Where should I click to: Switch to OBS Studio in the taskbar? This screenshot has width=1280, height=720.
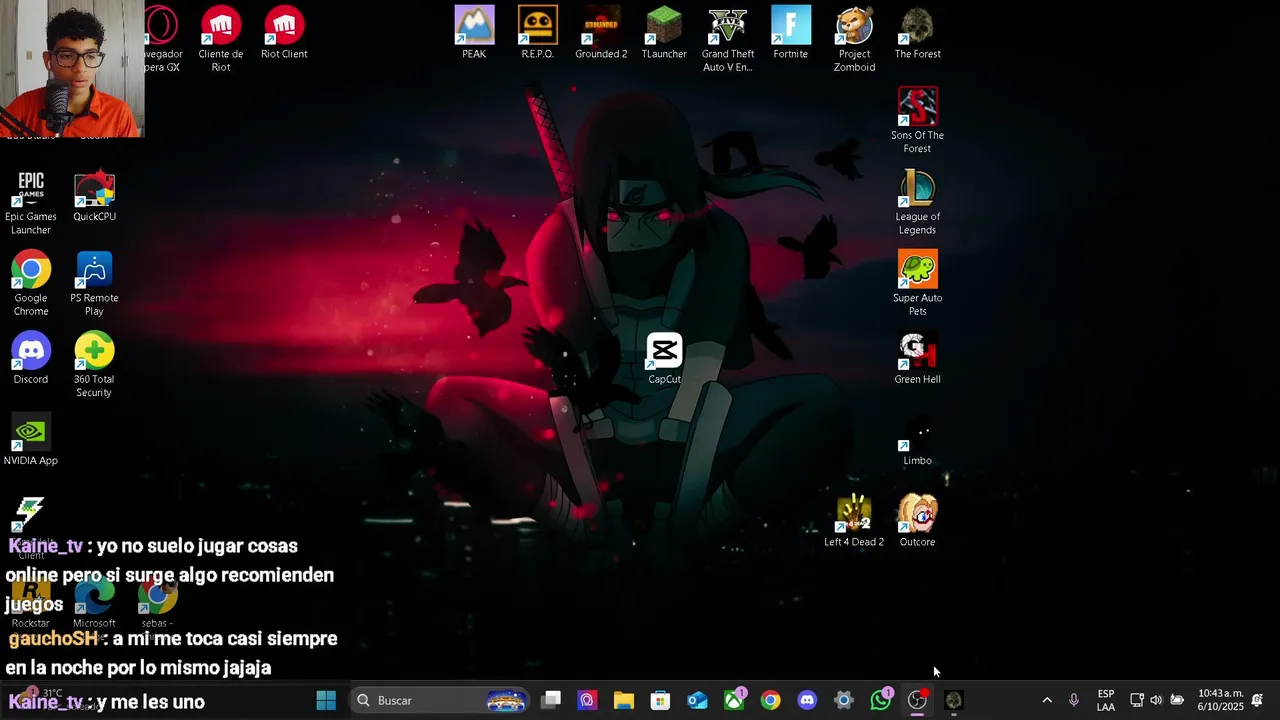pyautogui.click(x=917, y=700)
